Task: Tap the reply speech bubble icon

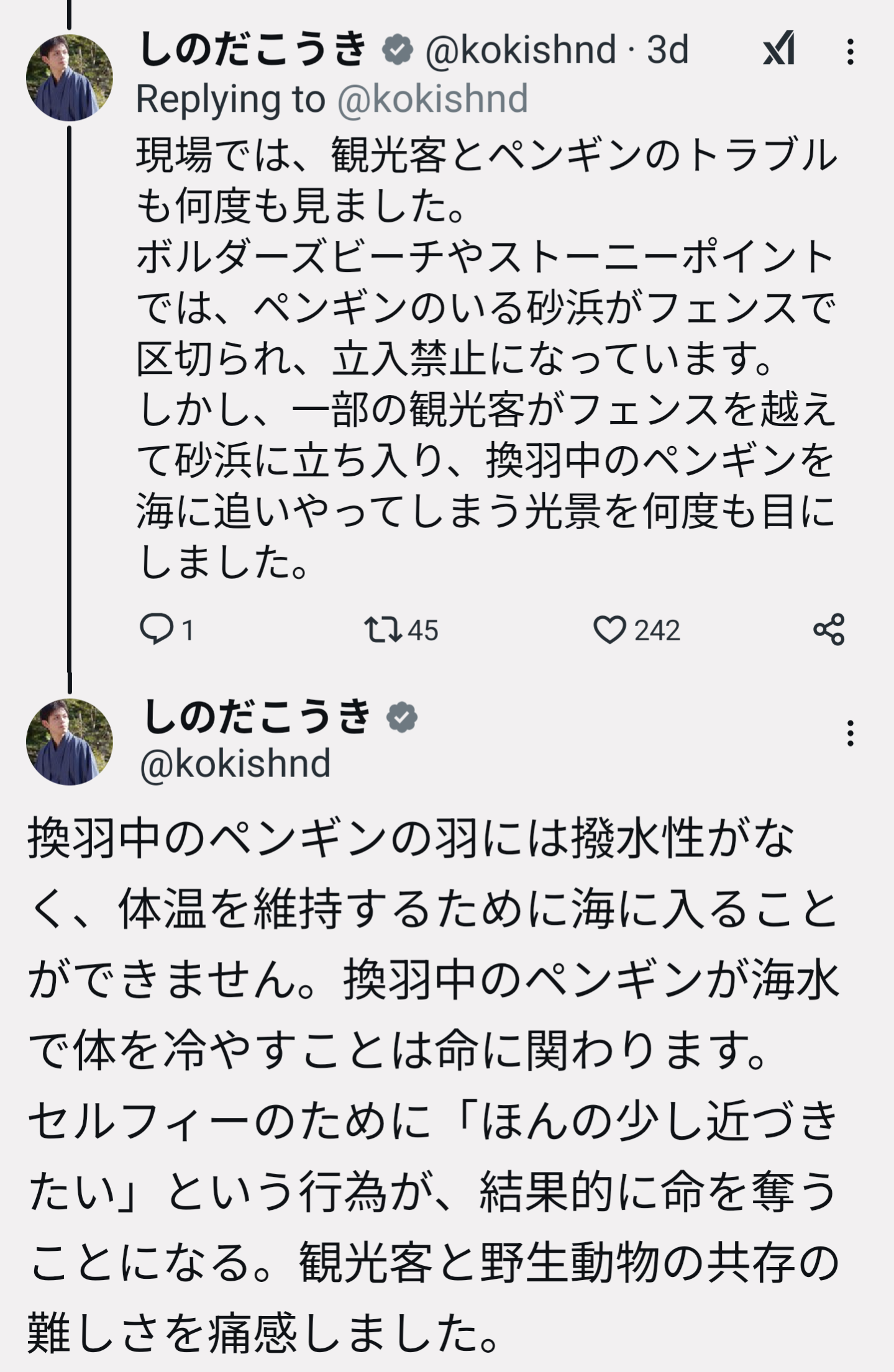Action: point(156,629)
